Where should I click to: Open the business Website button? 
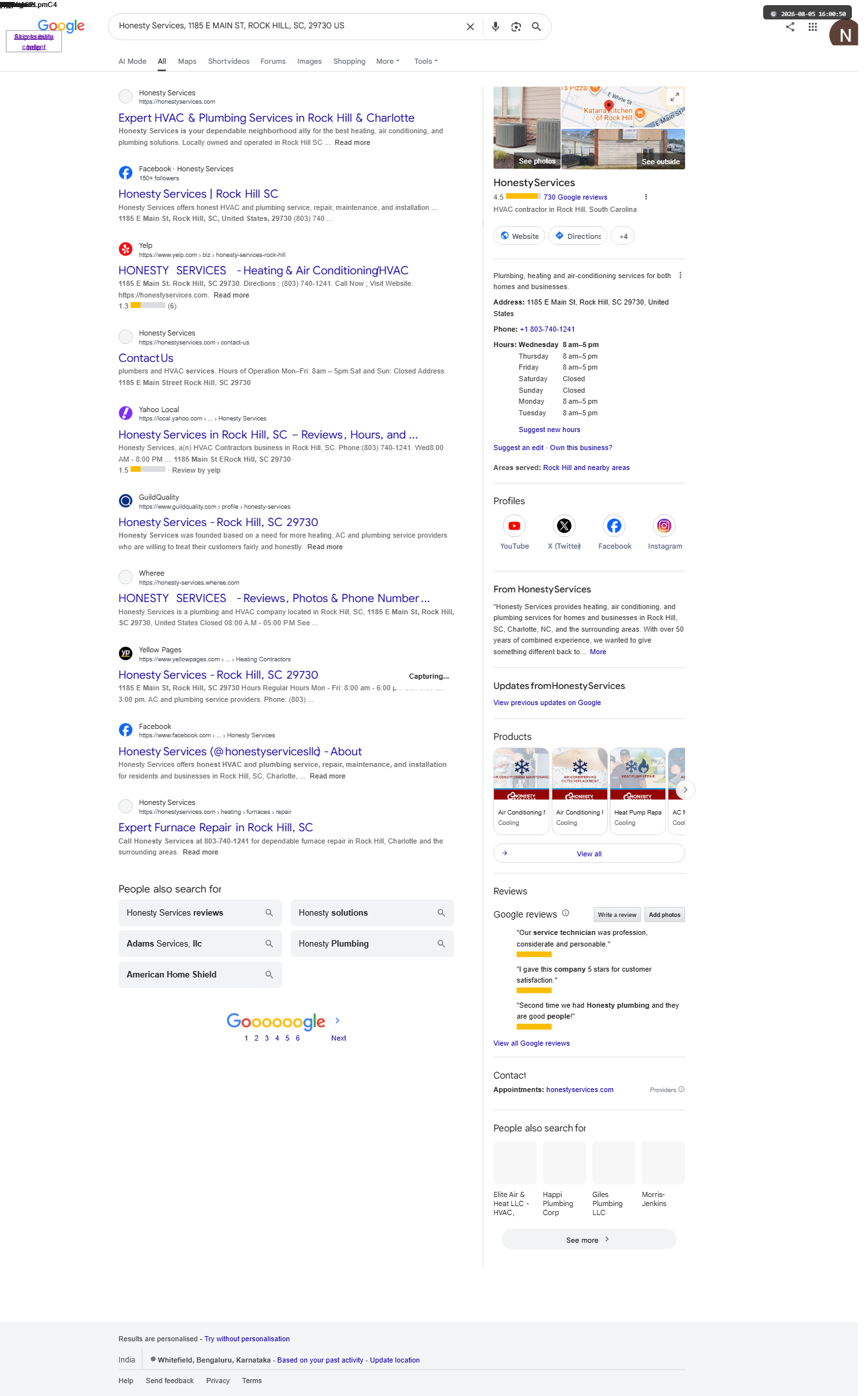coord(519,236)
